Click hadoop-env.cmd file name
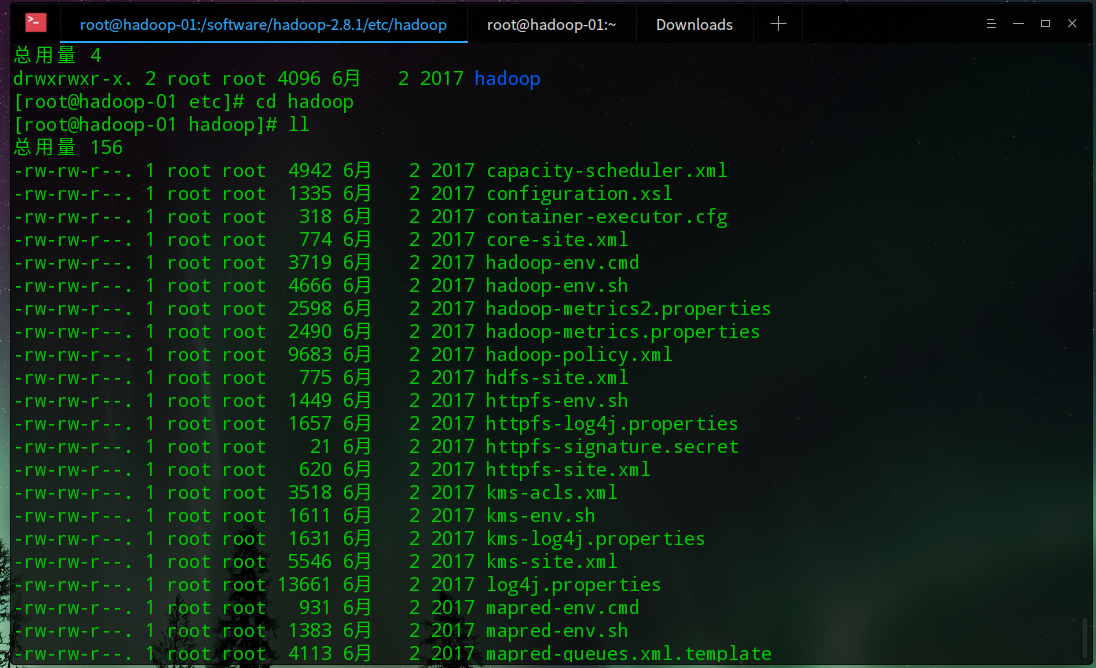 (x=563, y=263)
